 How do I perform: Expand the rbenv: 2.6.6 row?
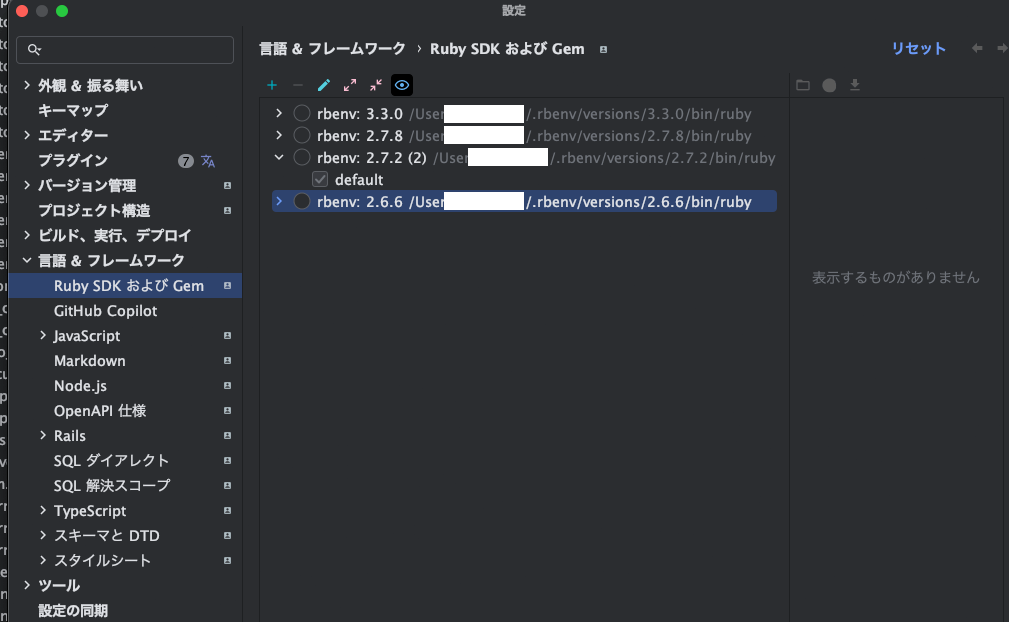279,201
